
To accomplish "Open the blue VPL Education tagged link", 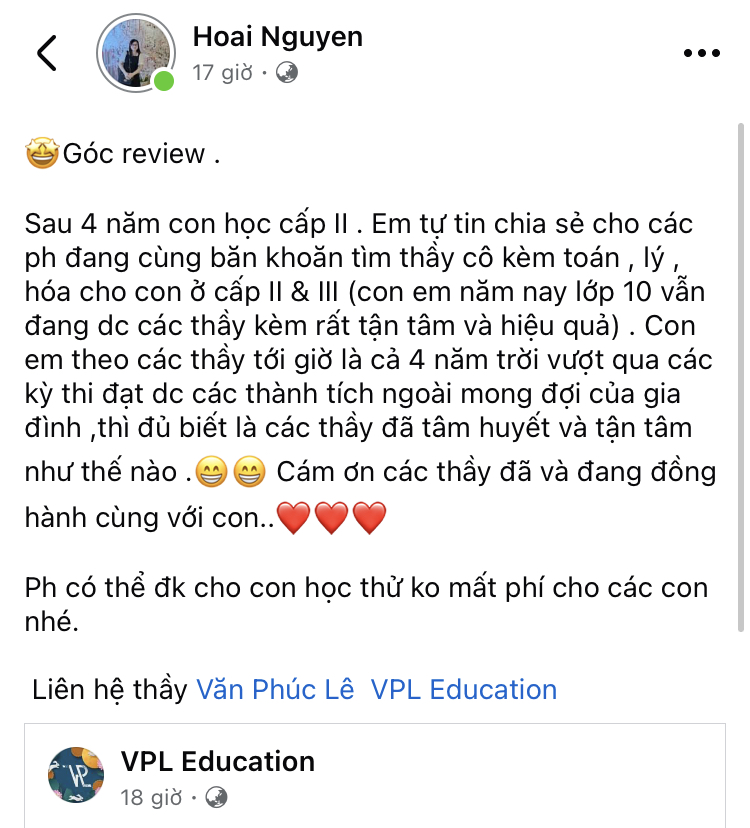I will (464, 689).
